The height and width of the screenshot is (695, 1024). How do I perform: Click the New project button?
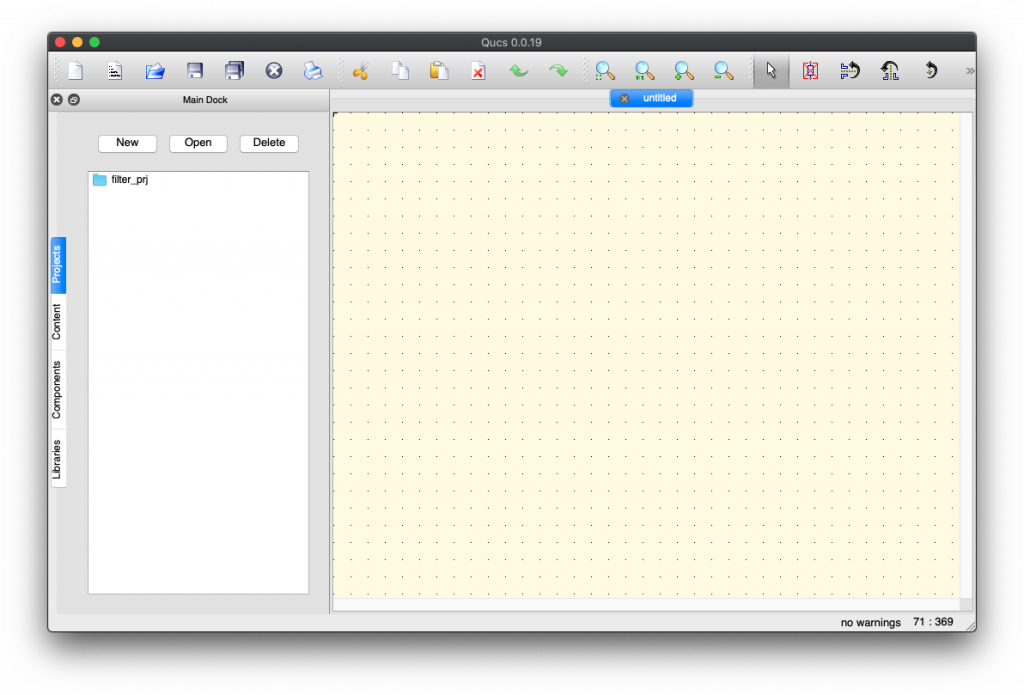coord(127,143)
